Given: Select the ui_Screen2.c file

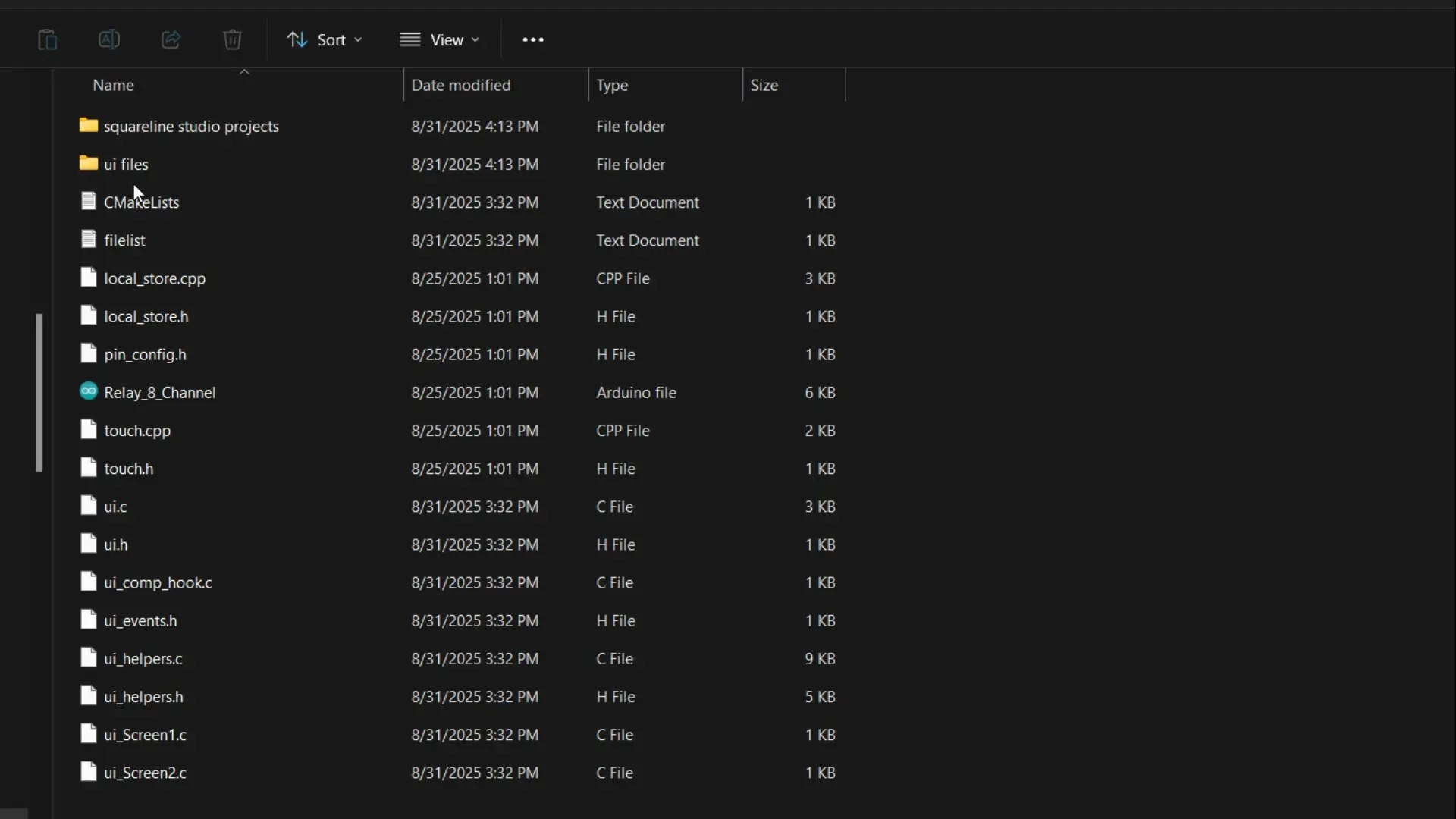Looking at the screenshot, I should pyautogui.click(x=145, y=773).
